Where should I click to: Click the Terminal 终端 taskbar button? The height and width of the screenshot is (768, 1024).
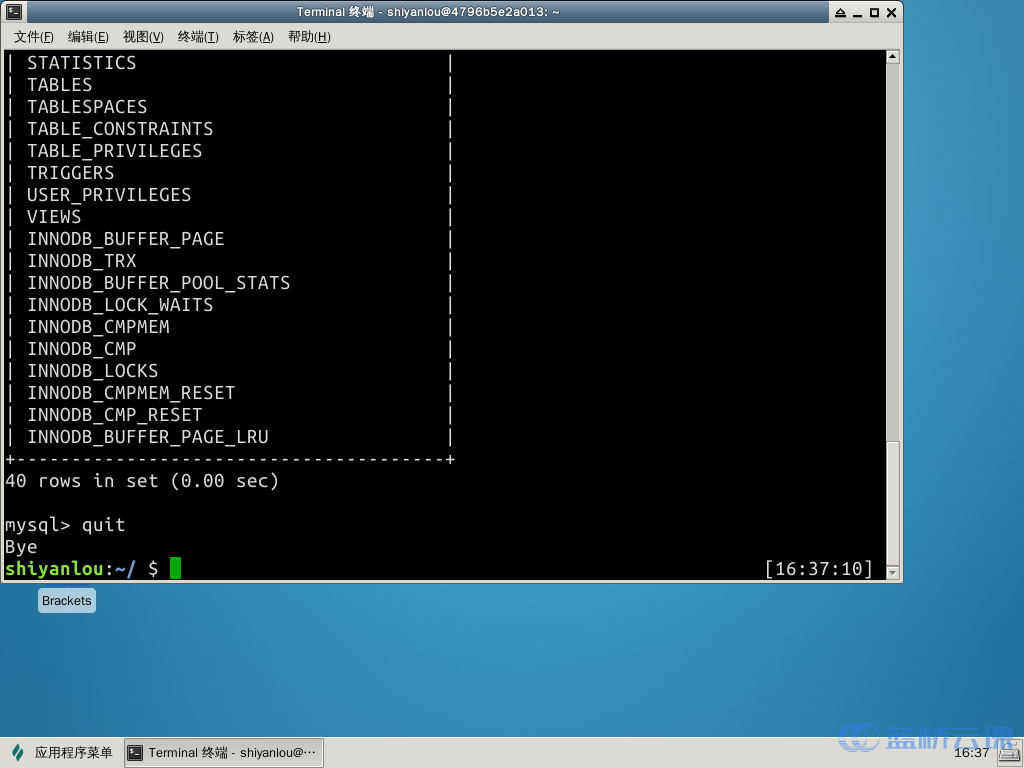(223, 752)
